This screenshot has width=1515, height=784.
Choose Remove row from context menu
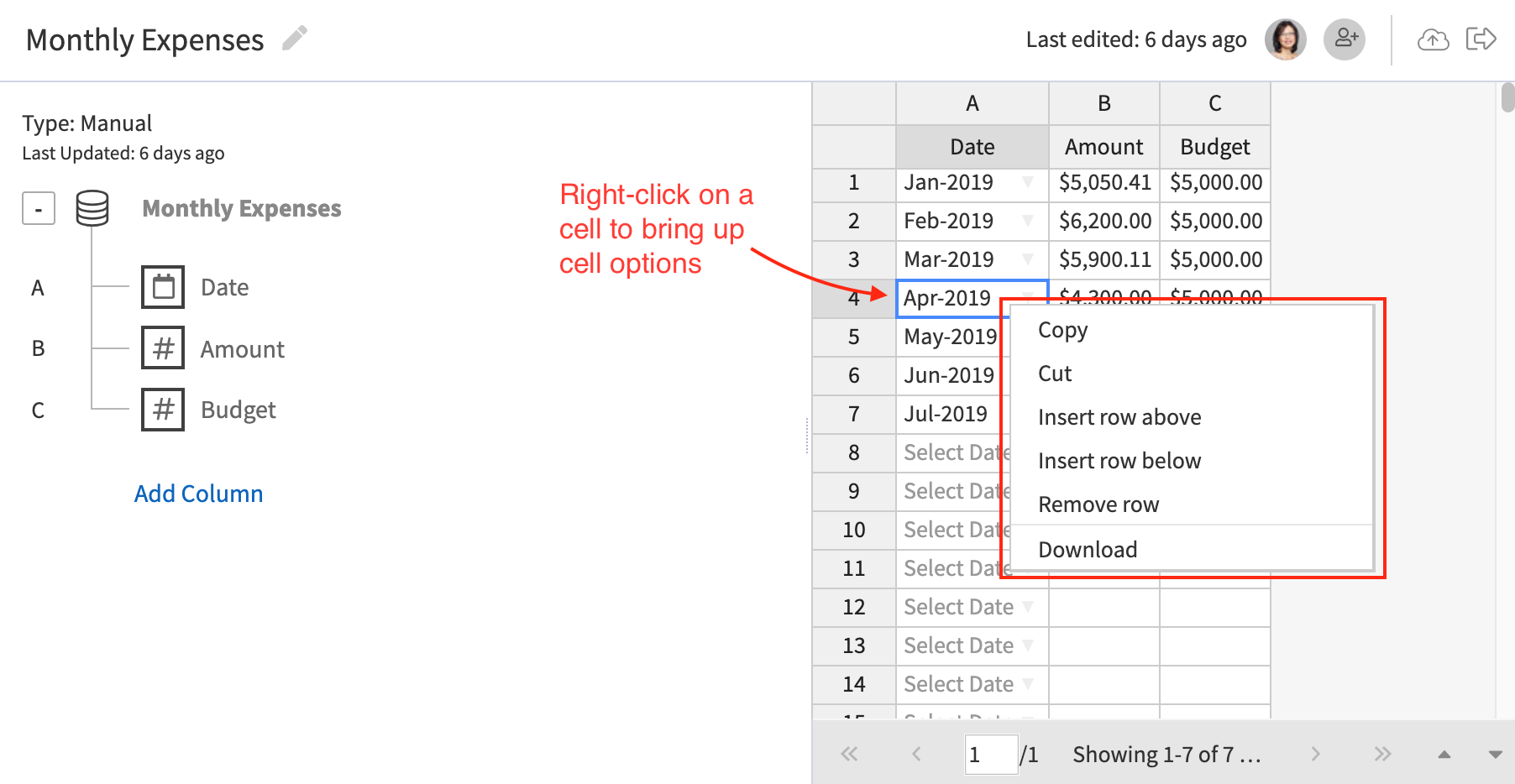(x=1098, y=504)
